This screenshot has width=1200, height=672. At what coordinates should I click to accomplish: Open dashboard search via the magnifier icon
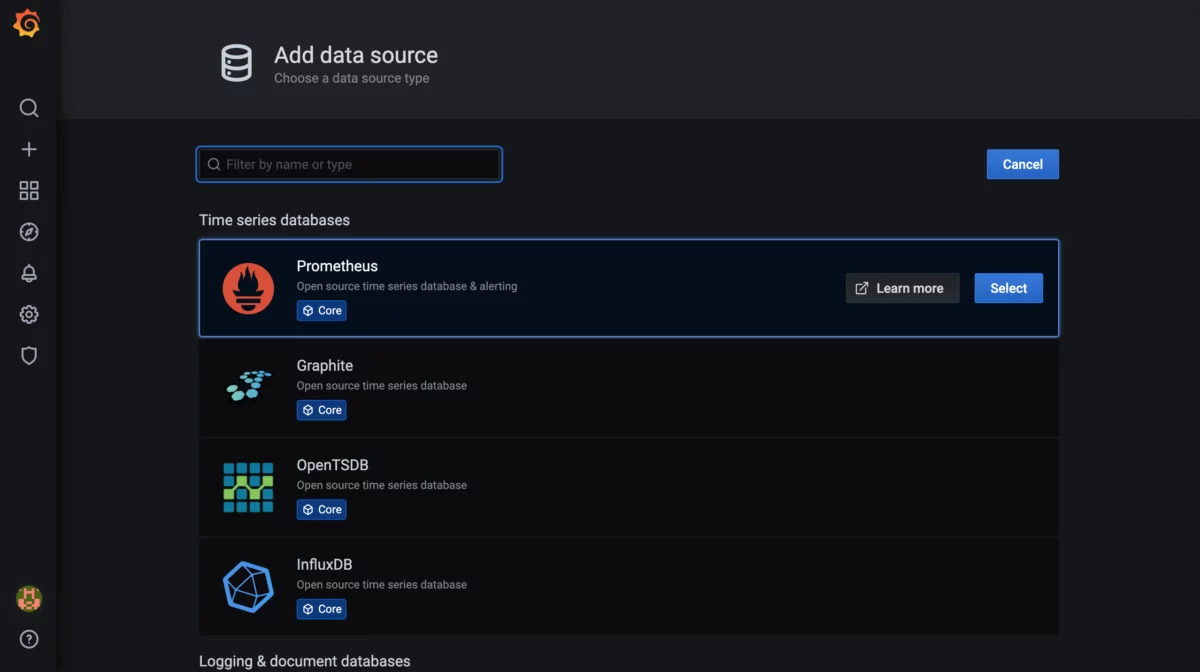[29, 108]
